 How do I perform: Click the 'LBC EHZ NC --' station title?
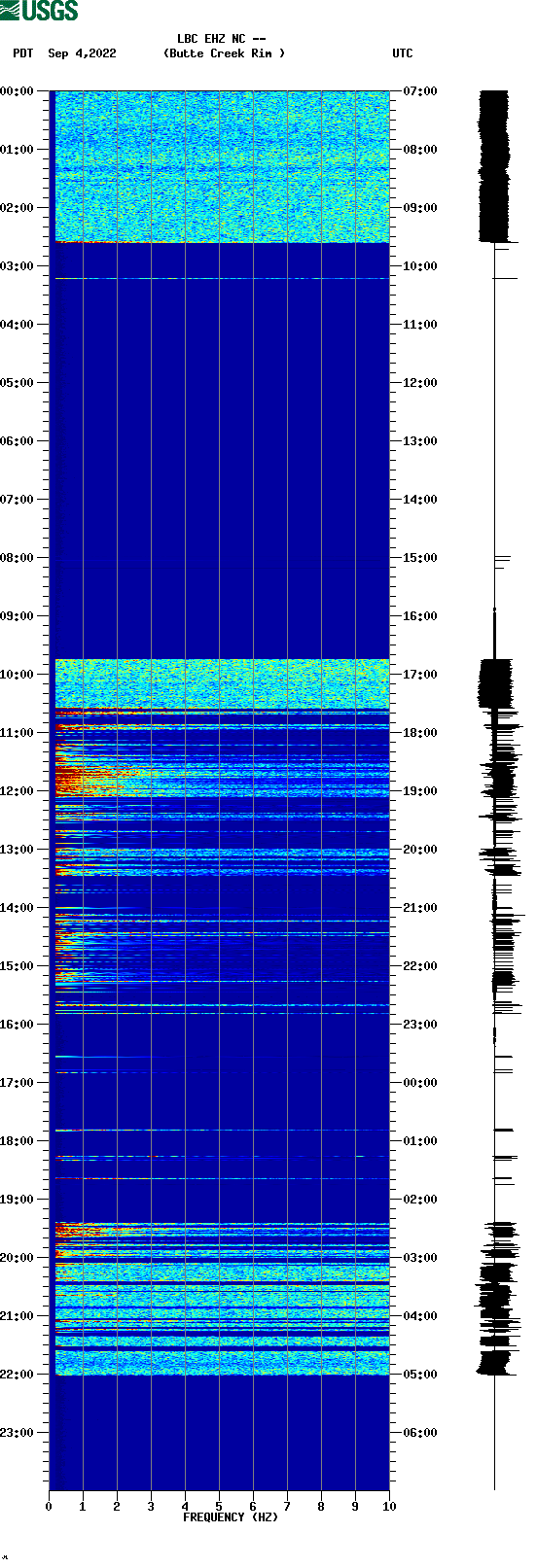pos(222,40)
